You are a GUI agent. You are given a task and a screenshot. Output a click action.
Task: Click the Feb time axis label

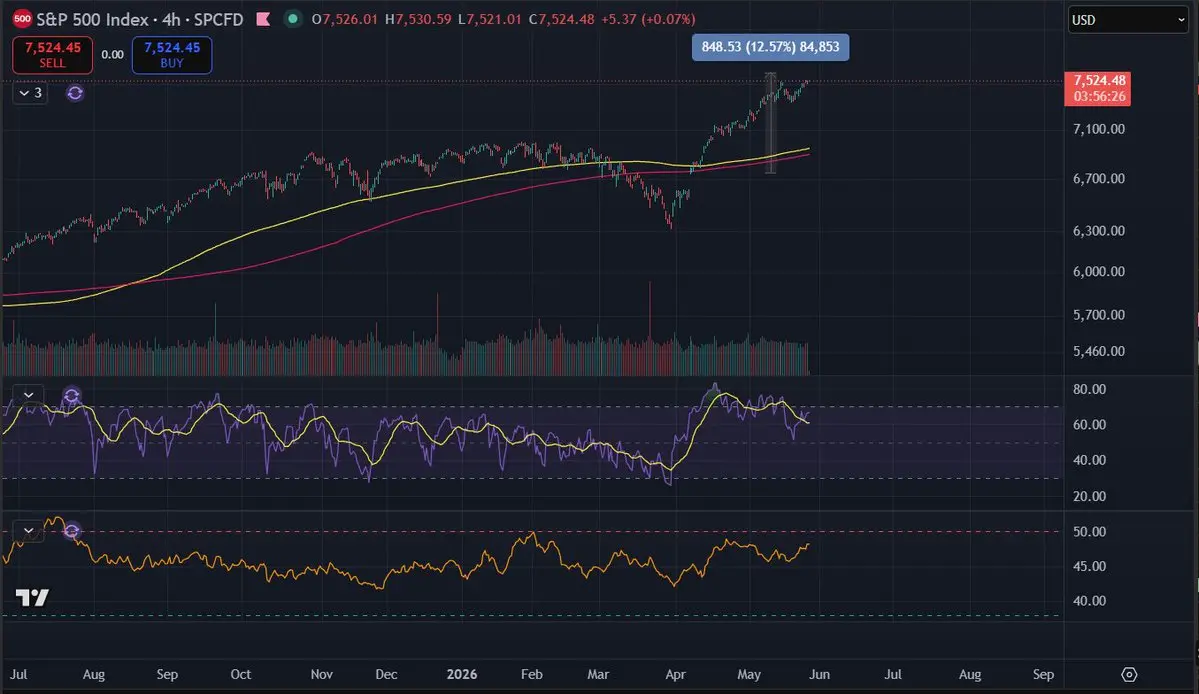click(531, 674)
